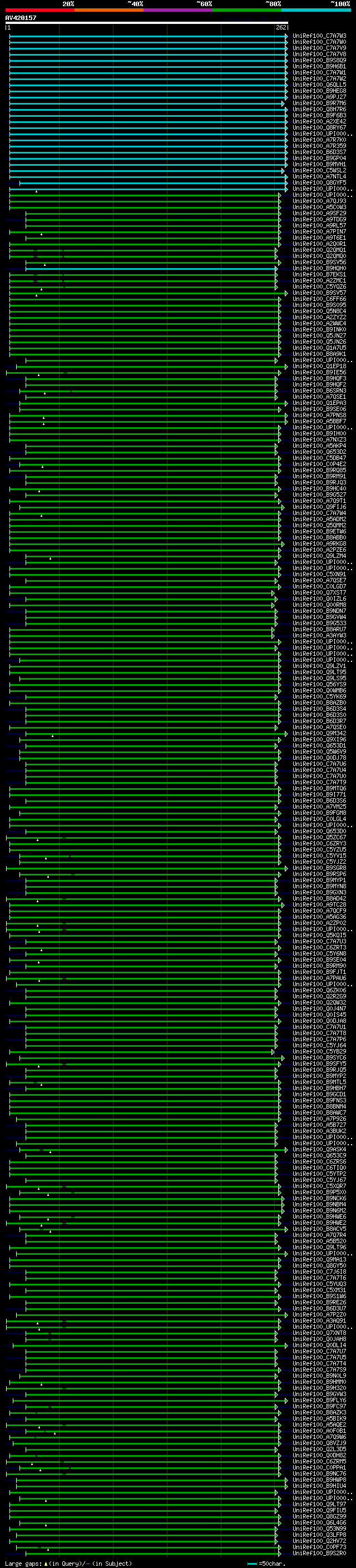The image size is (356, 1568).
Task: Click the cyan alignment bar for UniRef100_A2XE42
Action: 149,122
